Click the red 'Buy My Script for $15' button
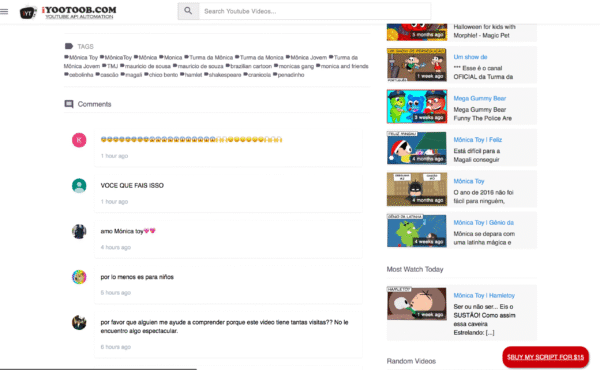The image size is (600, 370). pyautogui.click(x=545, y=357)
